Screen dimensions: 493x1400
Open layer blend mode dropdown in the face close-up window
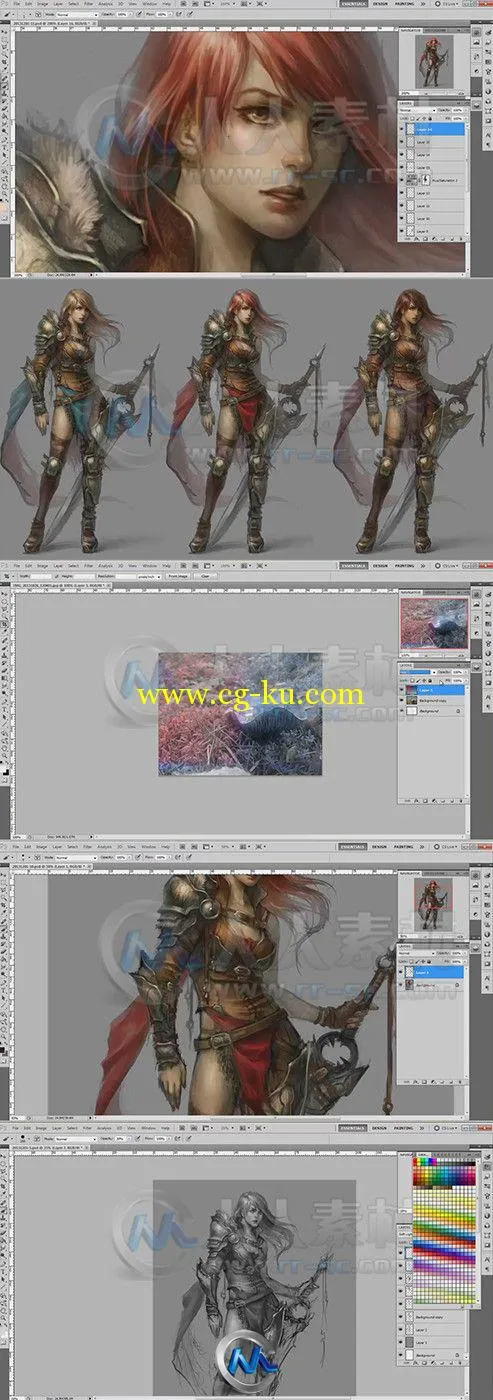tap(417, 110)
